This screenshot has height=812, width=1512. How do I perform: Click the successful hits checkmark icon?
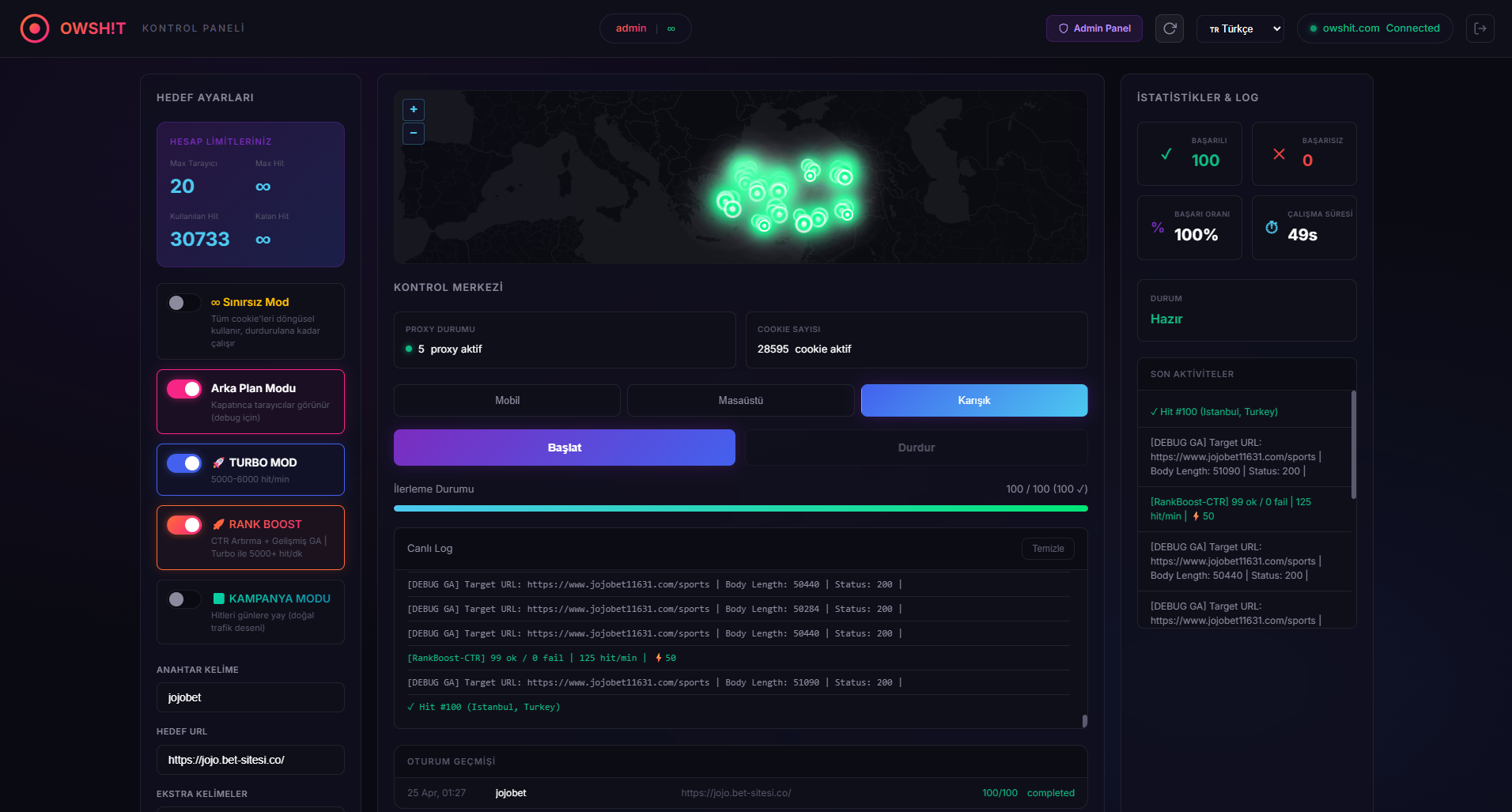[x=1166, y=154]
